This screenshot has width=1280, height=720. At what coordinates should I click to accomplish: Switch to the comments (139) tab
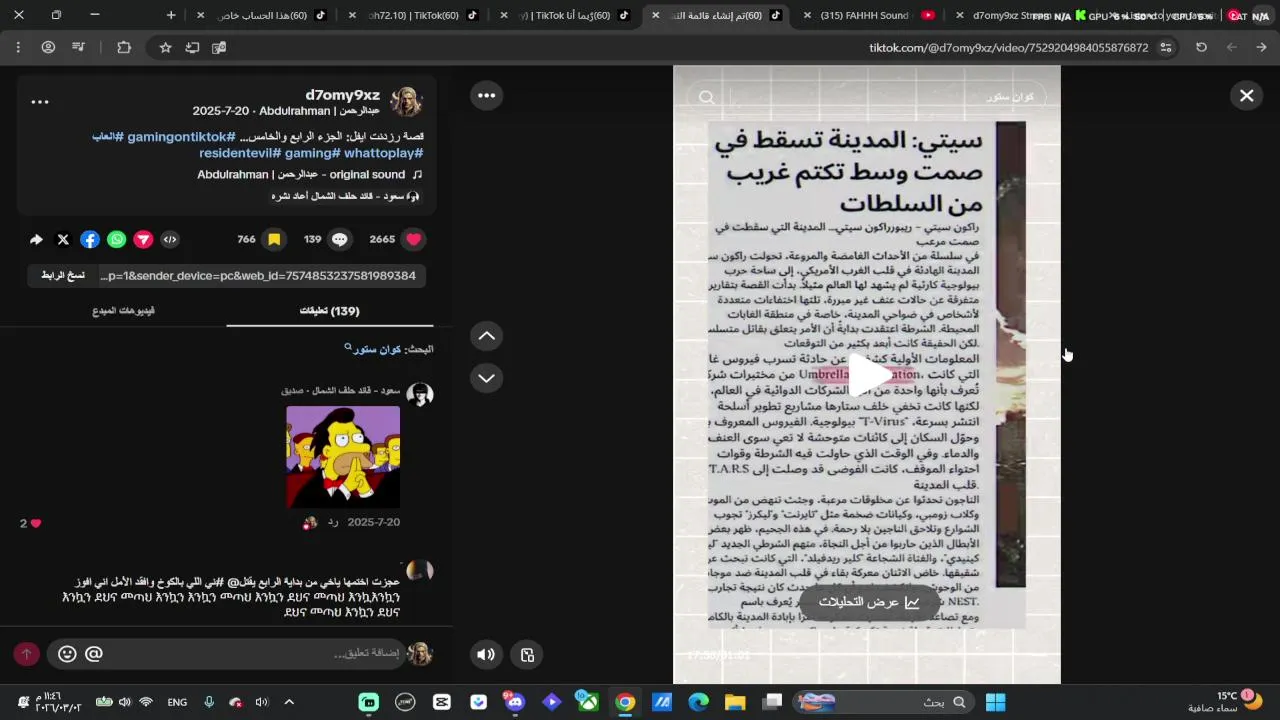330,311
